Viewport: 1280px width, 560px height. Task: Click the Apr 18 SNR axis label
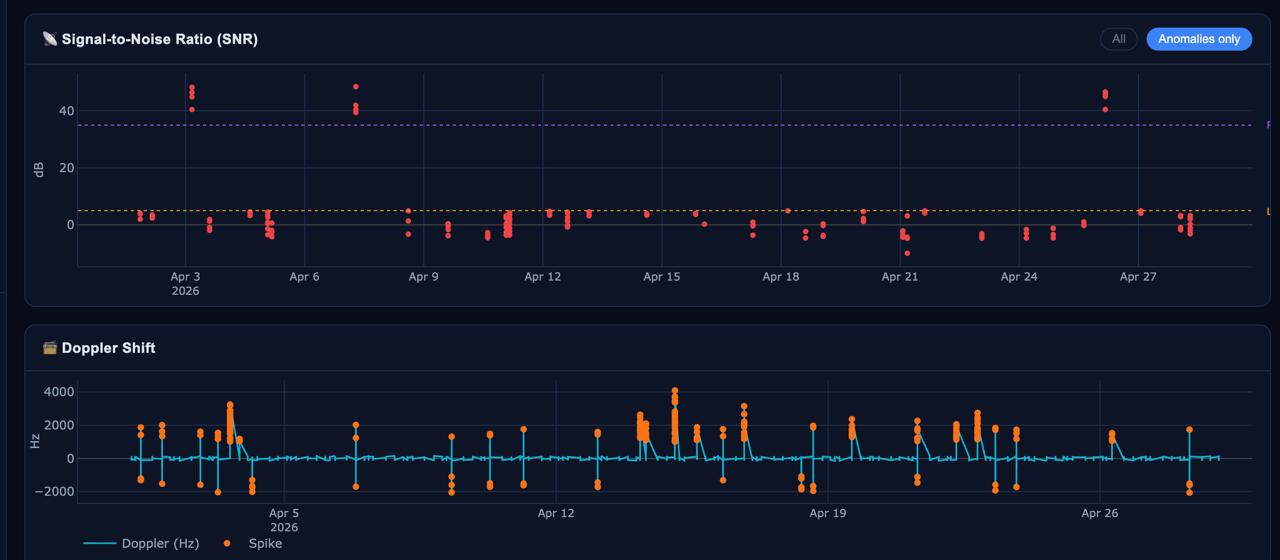tap(780, 277)
